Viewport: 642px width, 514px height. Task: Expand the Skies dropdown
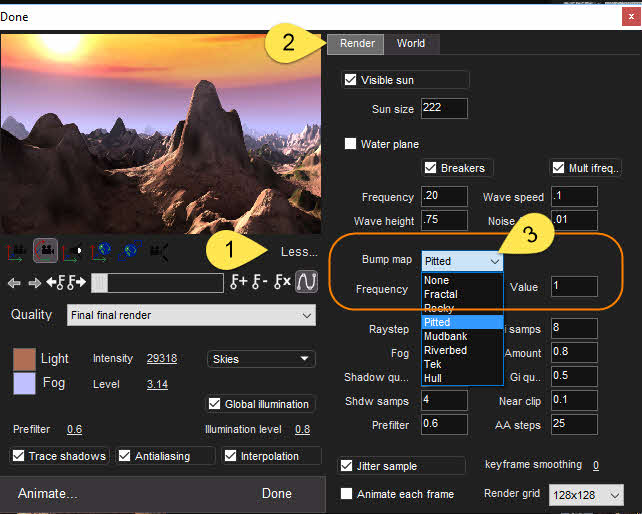tap(262, 359)
